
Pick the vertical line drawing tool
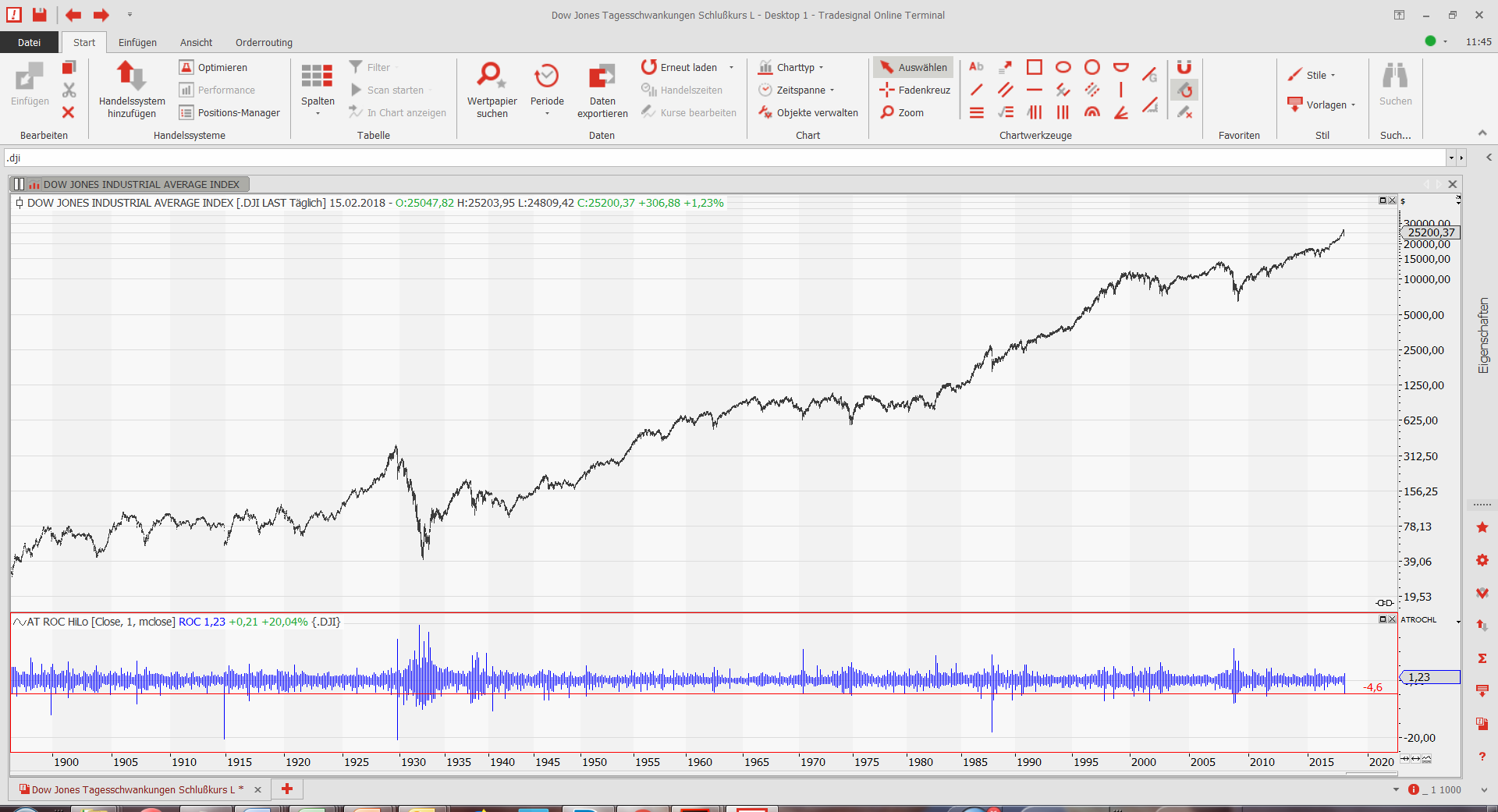pos(1121,90)
